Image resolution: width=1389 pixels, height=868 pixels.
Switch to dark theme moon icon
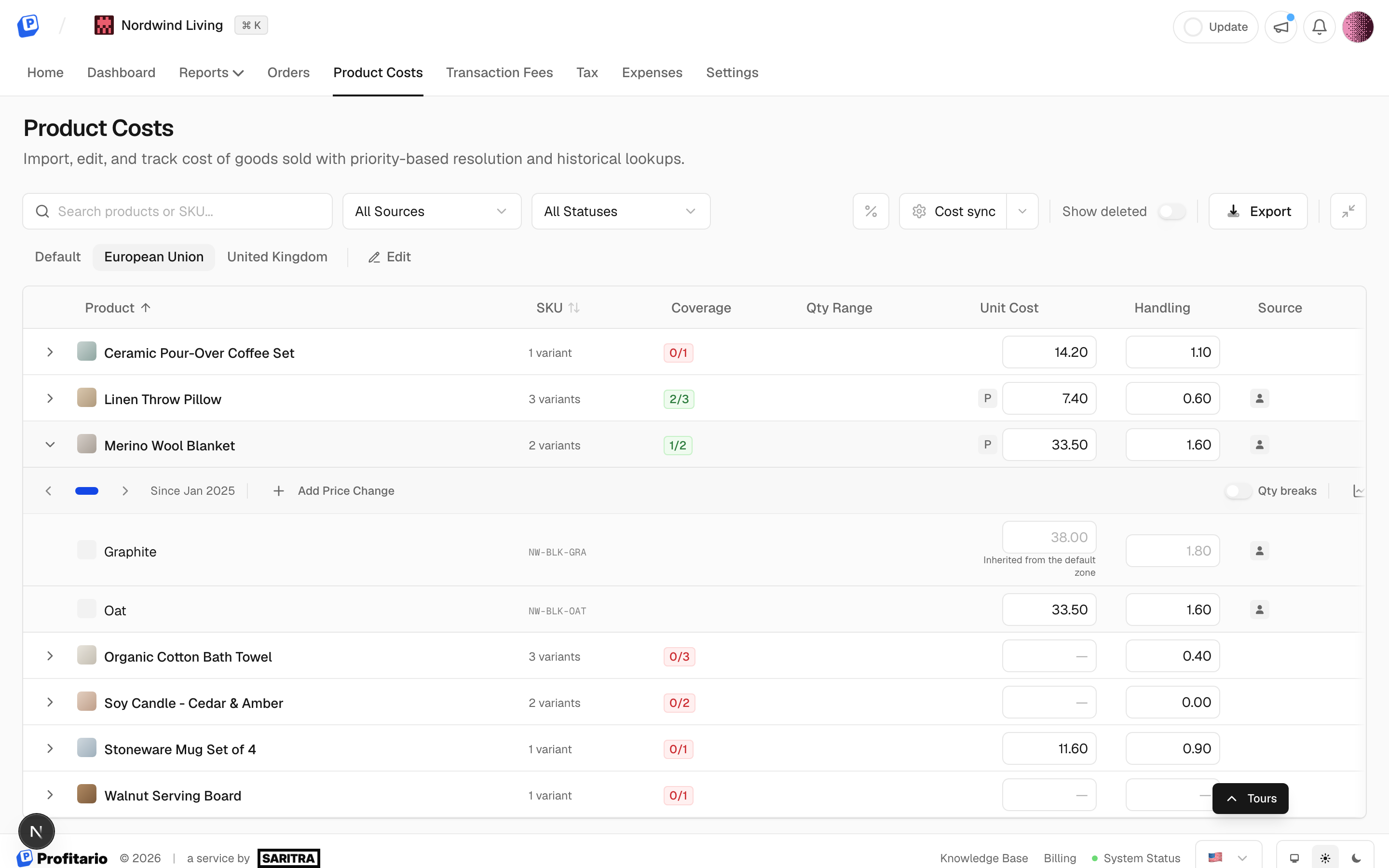click(1356, 858)
